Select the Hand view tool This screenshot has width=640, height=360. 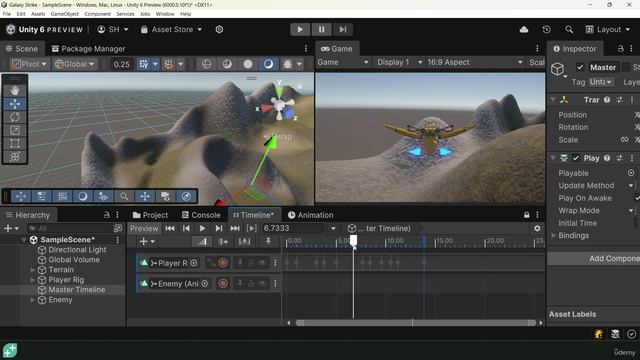point(15,91)
